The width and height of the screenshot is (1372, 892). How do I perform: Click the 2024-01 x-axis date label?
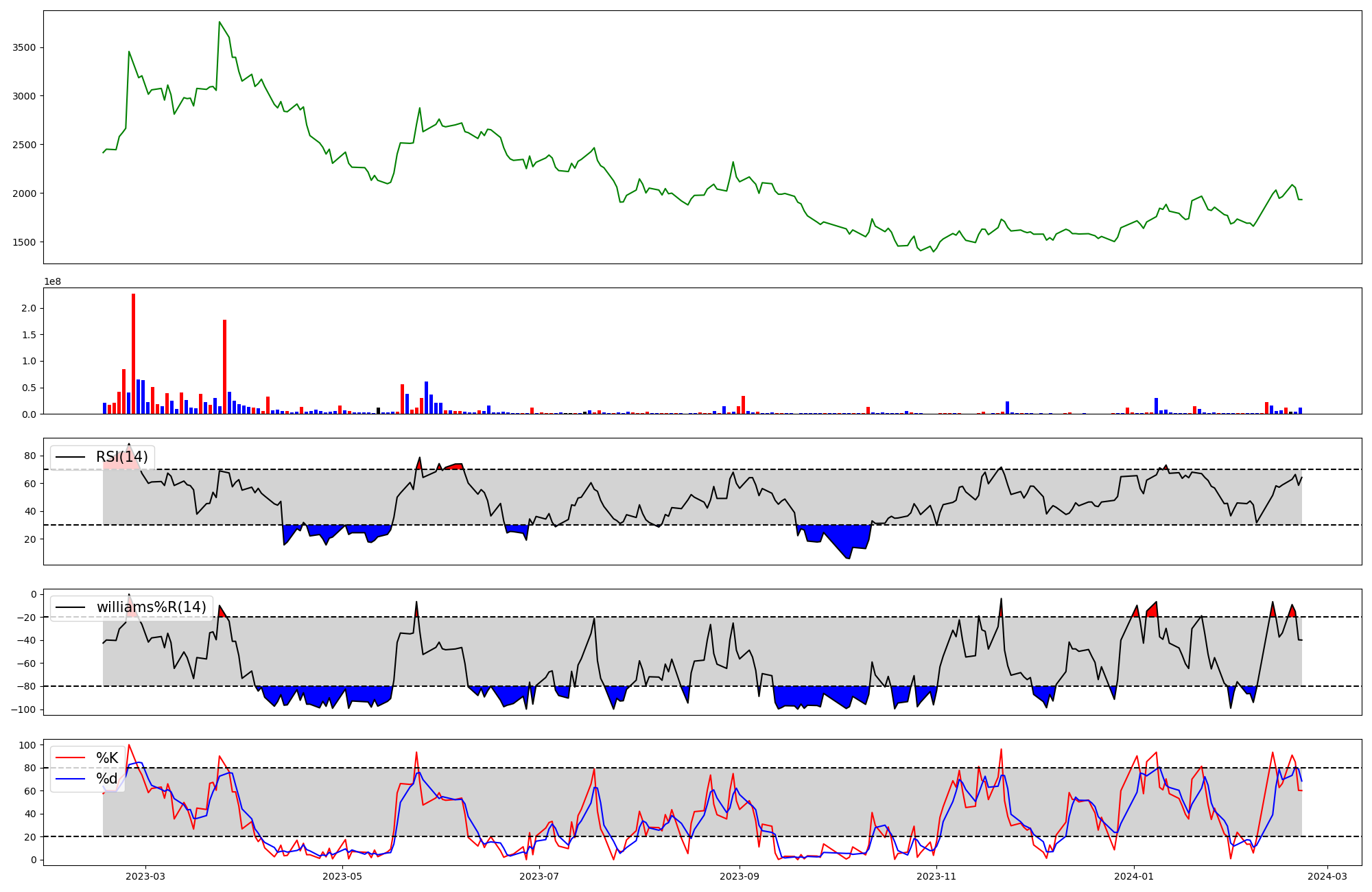1134,876
